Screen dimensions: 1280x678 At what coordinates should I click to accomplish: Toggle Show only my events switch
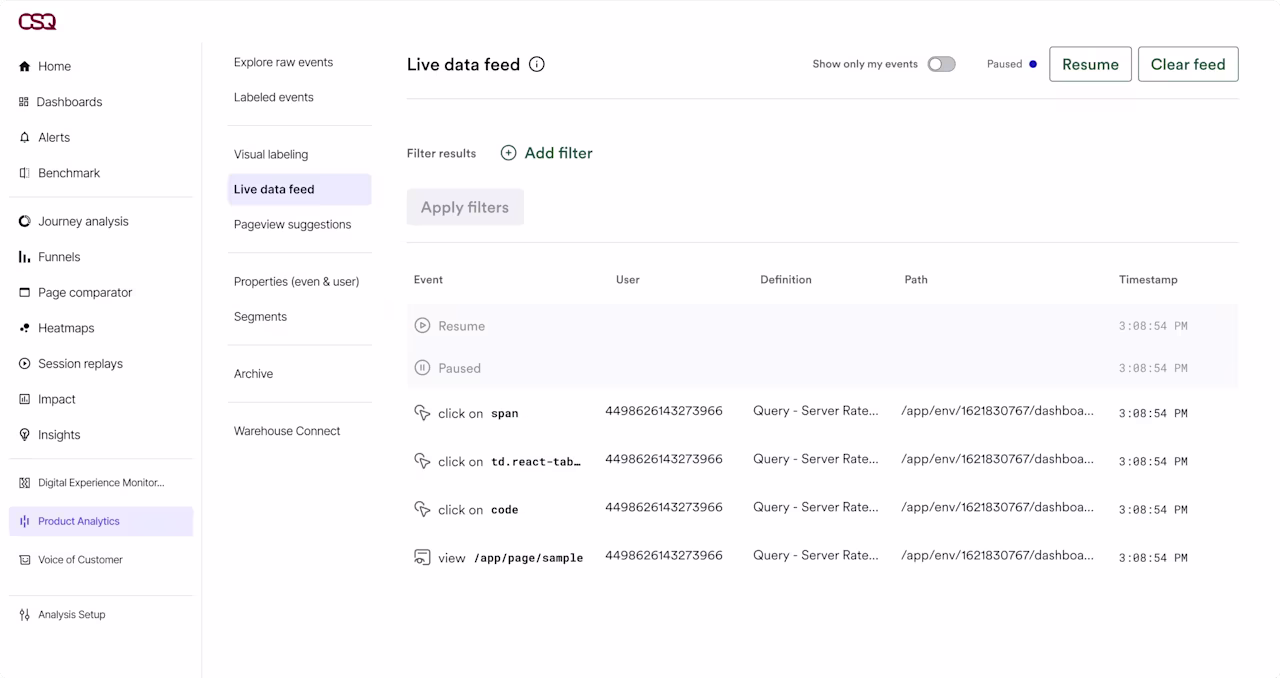tap(941, 64)
